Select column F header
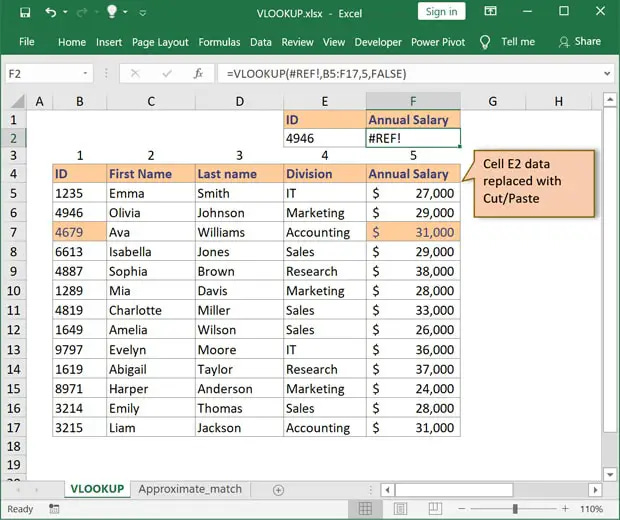The height and width of the screenshot is (520, 620). [x=413, y=101]
